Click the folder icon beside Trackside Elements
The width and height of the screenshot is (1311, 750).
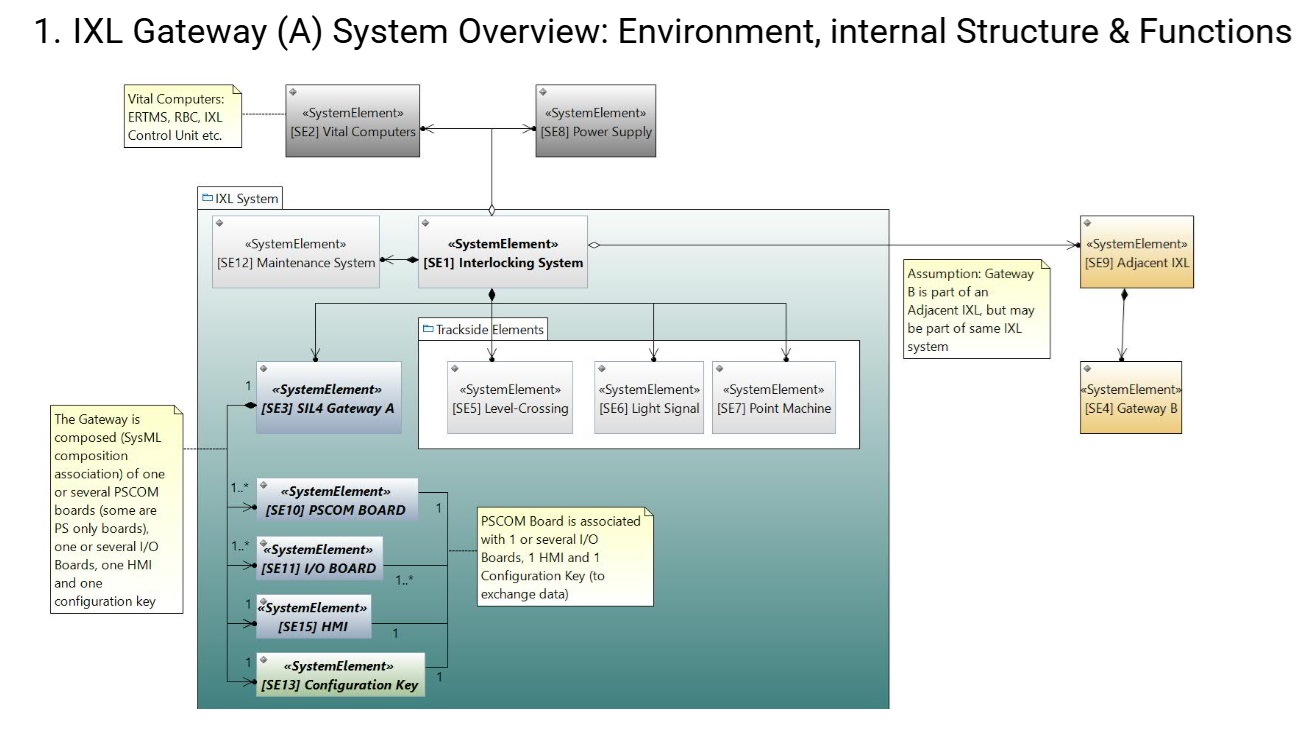pyautogui.click(x=428, y=329)
